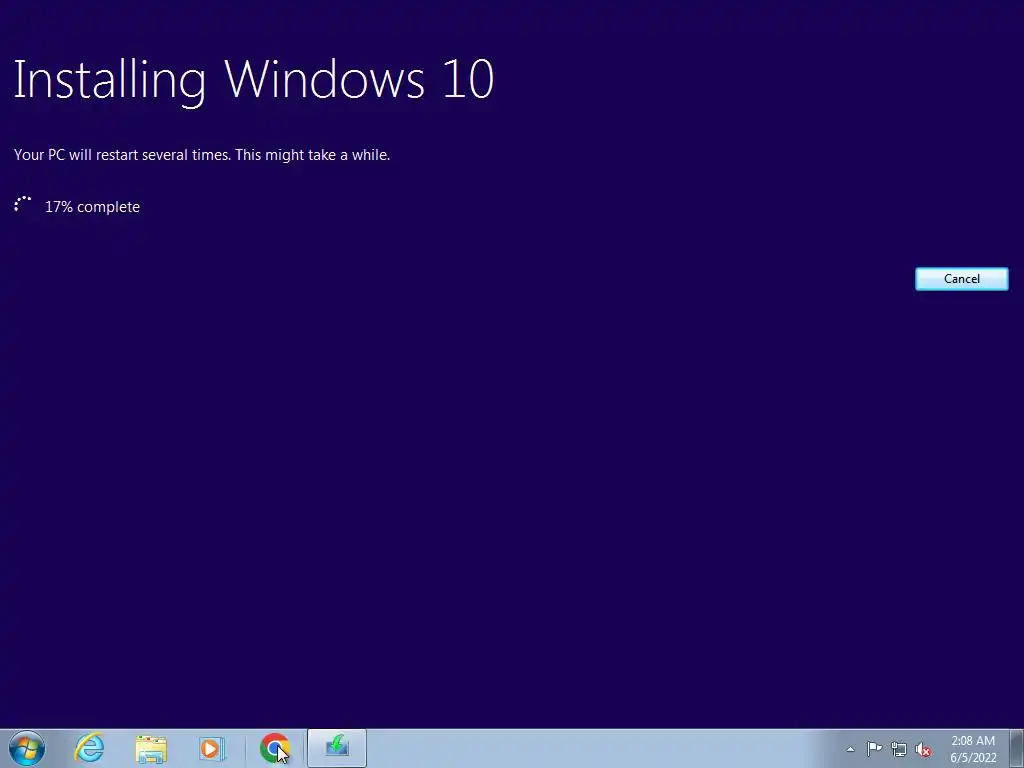Select the Windows 10 Setup taskbar button

coord(337,748)
